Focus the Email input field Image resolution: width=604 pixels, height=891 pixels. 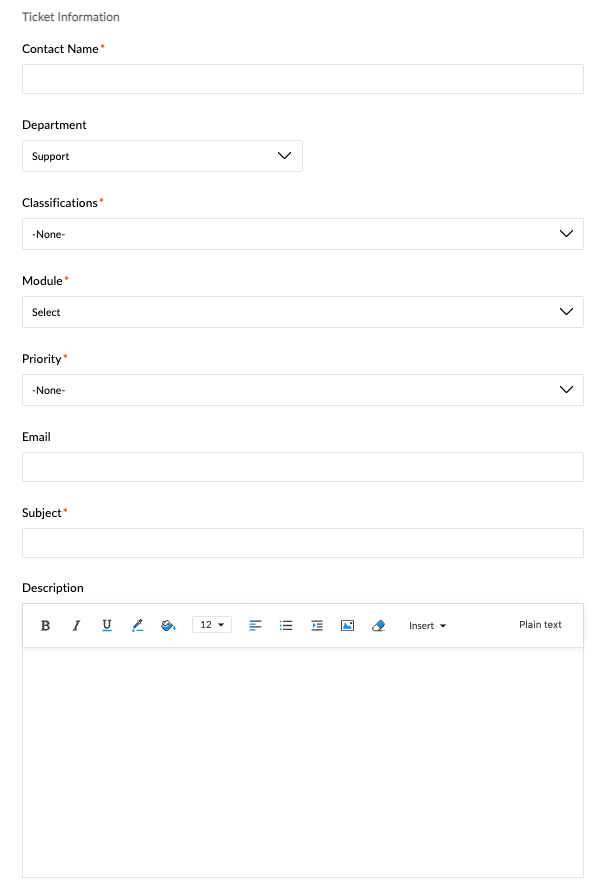point(303,467)
